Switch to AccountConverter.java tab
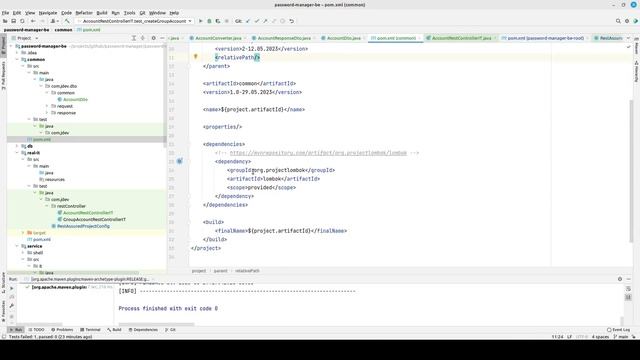Image resolution: width=640 pixels, height=360 pixels. pos(218,38)
